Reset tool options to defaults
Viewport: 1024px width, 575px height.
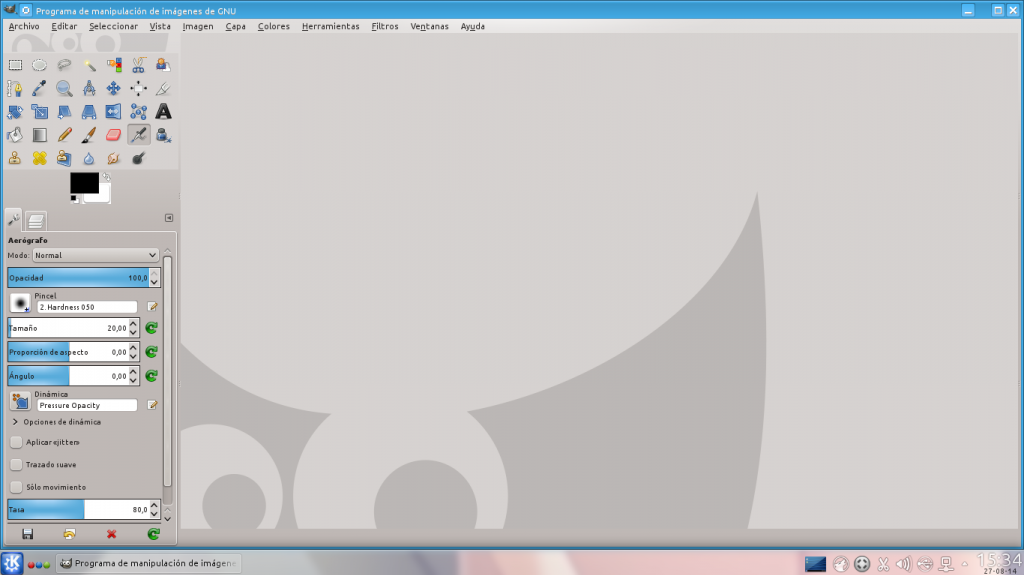[153, 534]
